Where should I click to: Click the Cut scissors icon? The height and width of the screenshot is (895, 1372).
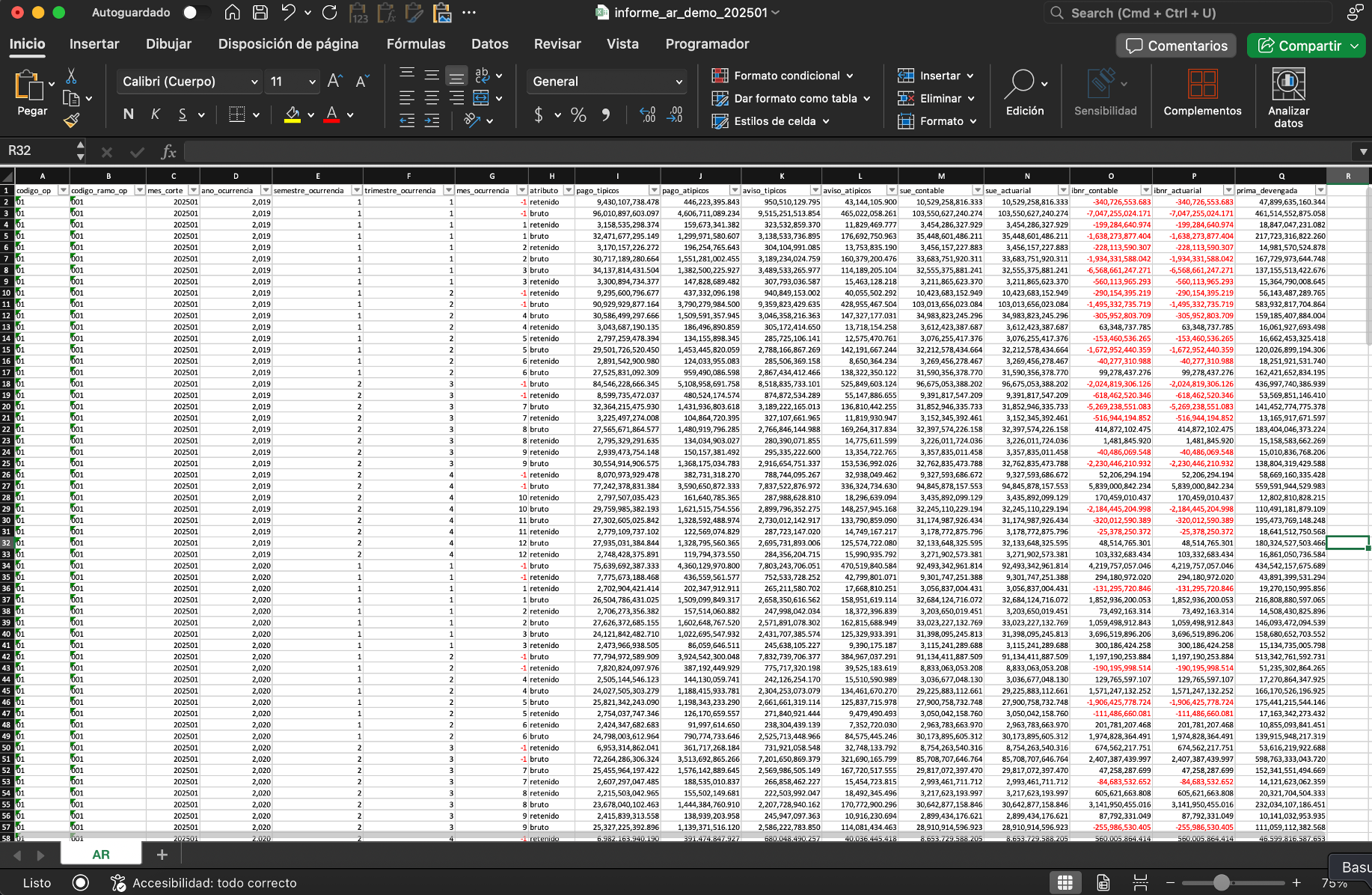point(72,76)
